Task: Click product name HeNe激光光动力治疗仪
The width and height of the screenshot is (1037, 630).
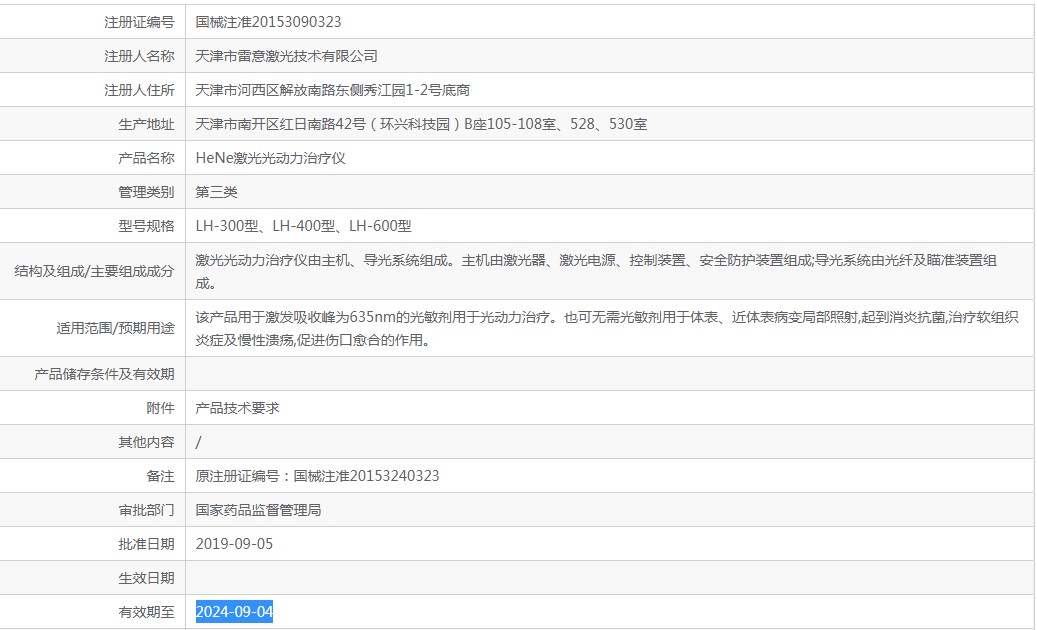Action: tap(270, 158)
